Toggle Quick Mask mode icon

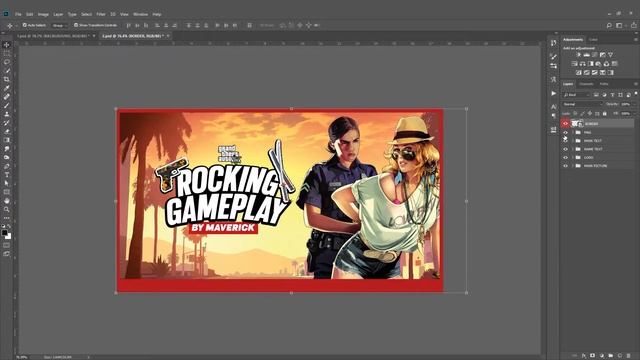tap(7, 245)
